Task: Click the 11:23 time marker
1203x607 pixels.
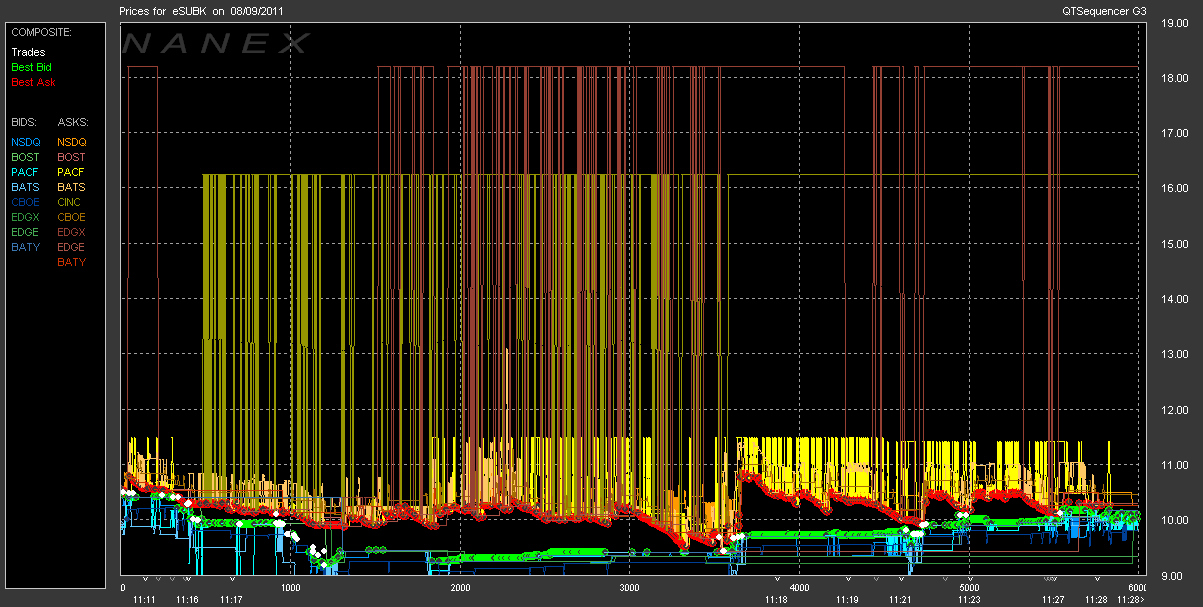Action: coord(968,599)
